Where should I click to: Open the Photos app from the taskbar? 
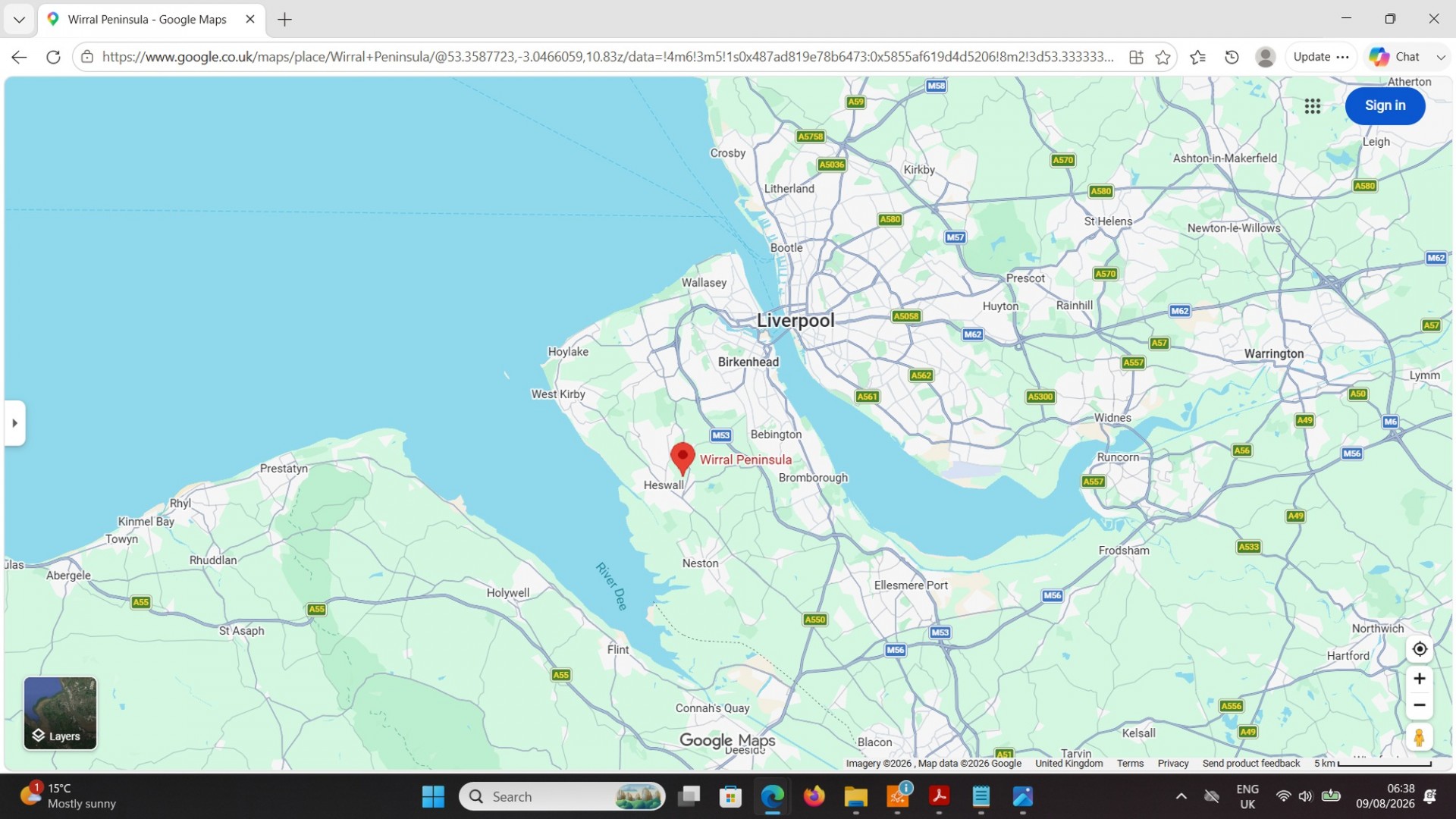coord(1023,796)
